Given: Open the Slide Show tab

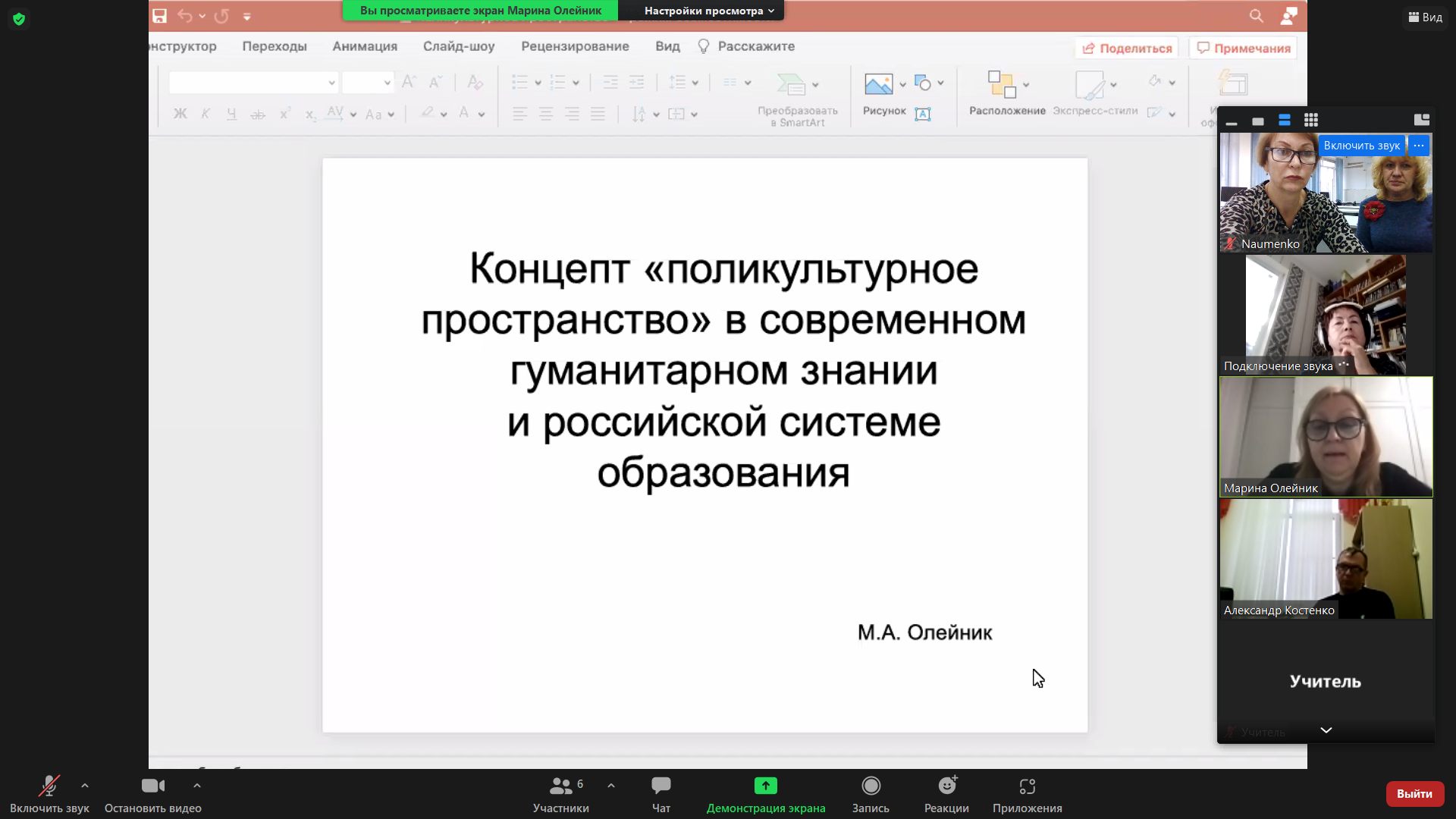Looking at the screenshot, I should click(458, 46).
